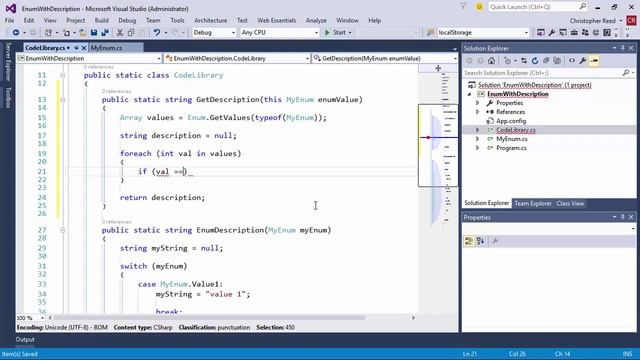Switch to the Team Explorer tab
640x360 pixels.
click(533, 203)
